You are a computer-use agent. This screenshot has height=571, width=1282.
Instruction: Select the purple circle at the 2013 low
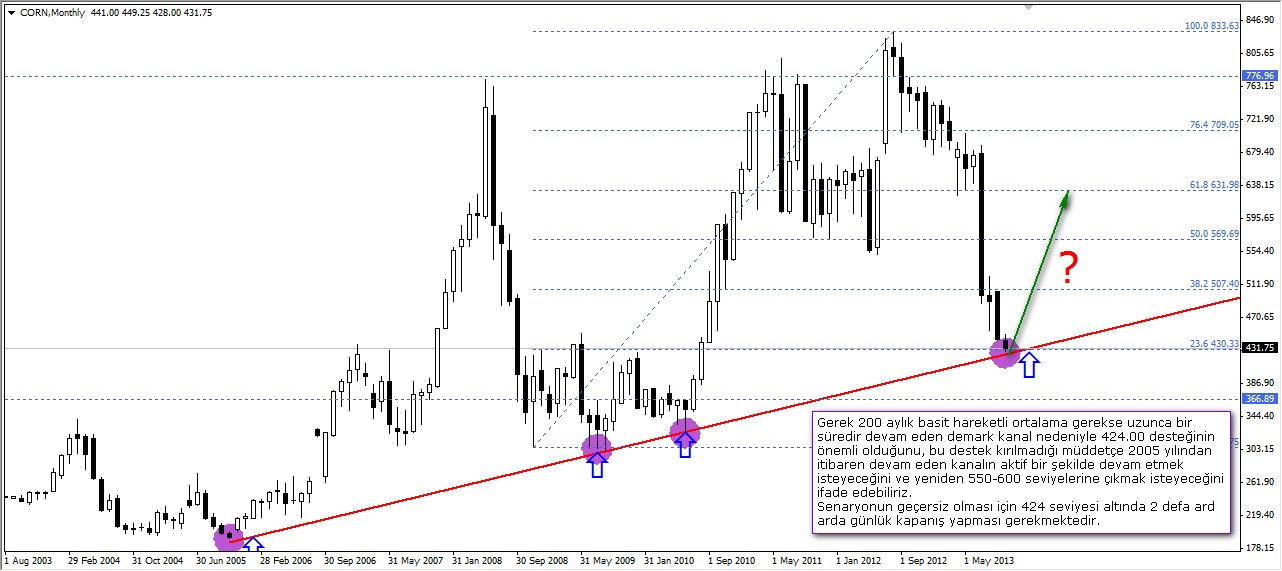point(1004,351)
